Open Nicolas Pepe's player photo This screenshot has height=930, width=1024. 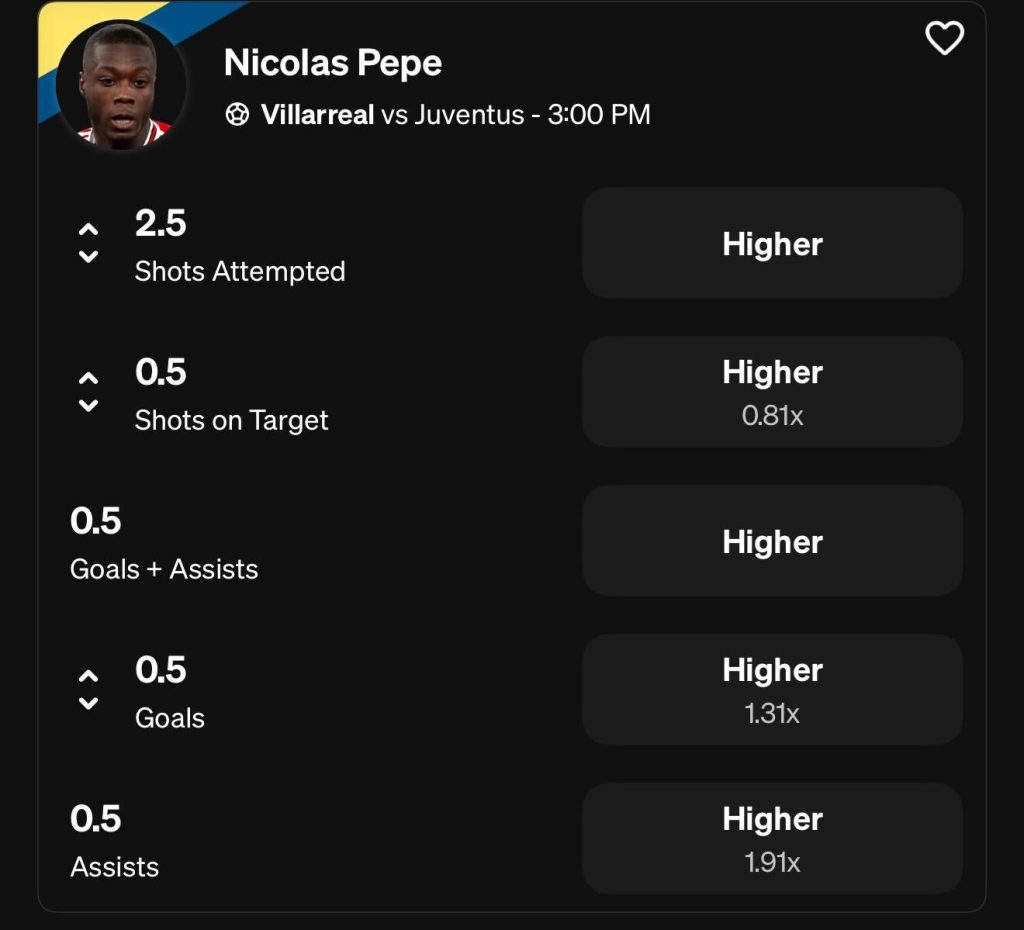(121, 86)
